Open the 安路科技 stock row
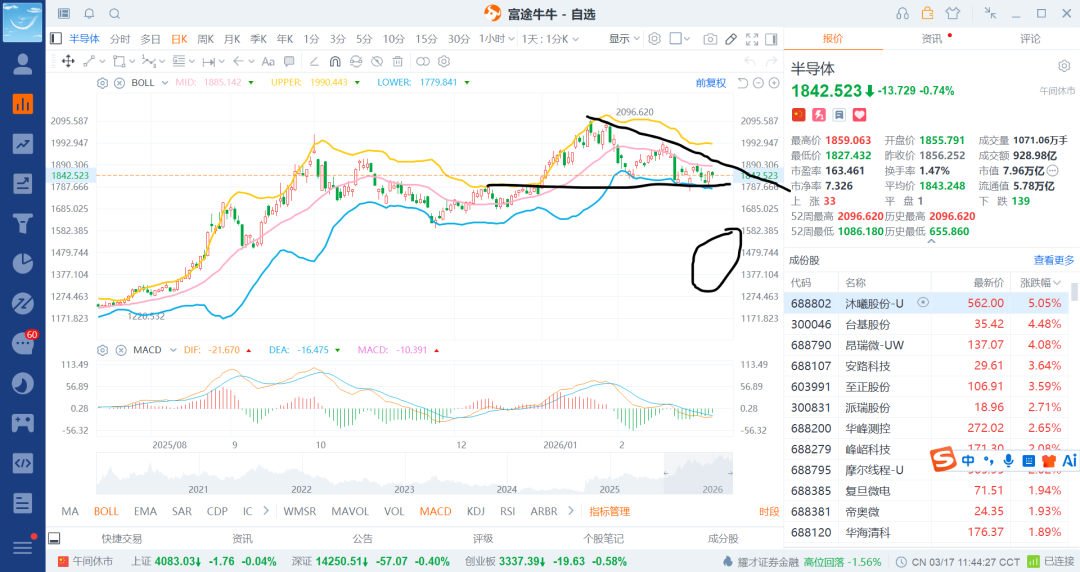Viewport: 1080px width, 572px height. click(927, 365)
